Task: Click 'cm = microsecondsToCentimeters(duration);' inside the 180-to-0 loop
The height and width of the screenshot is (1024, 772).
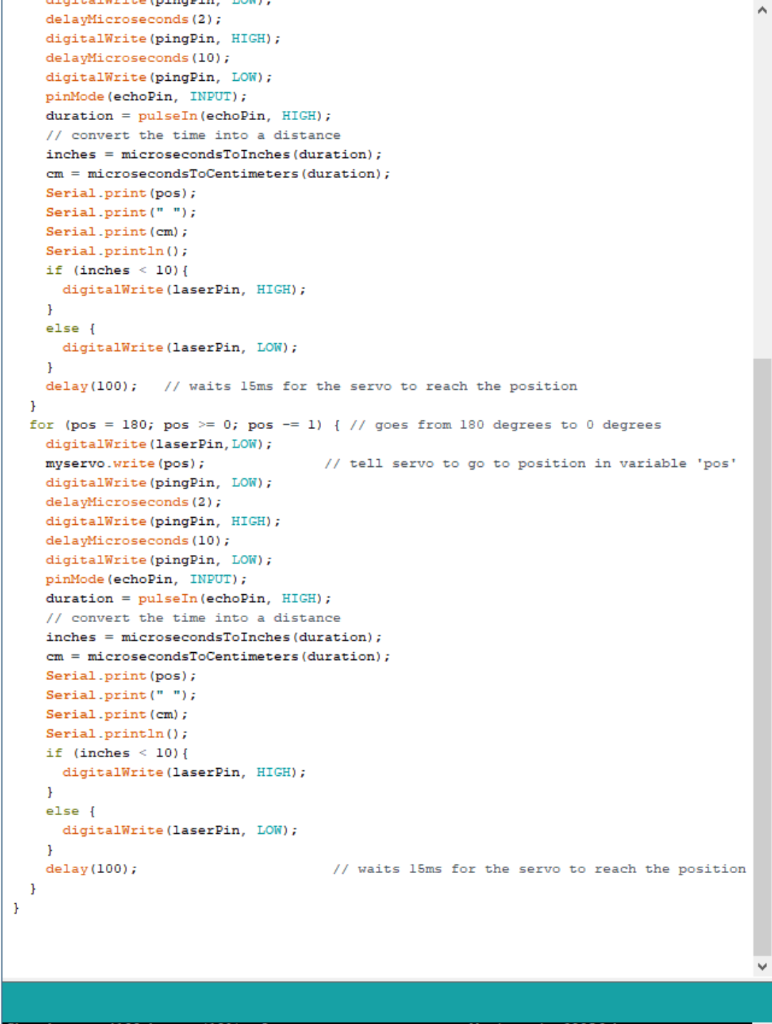Action: tap(217, 656)
